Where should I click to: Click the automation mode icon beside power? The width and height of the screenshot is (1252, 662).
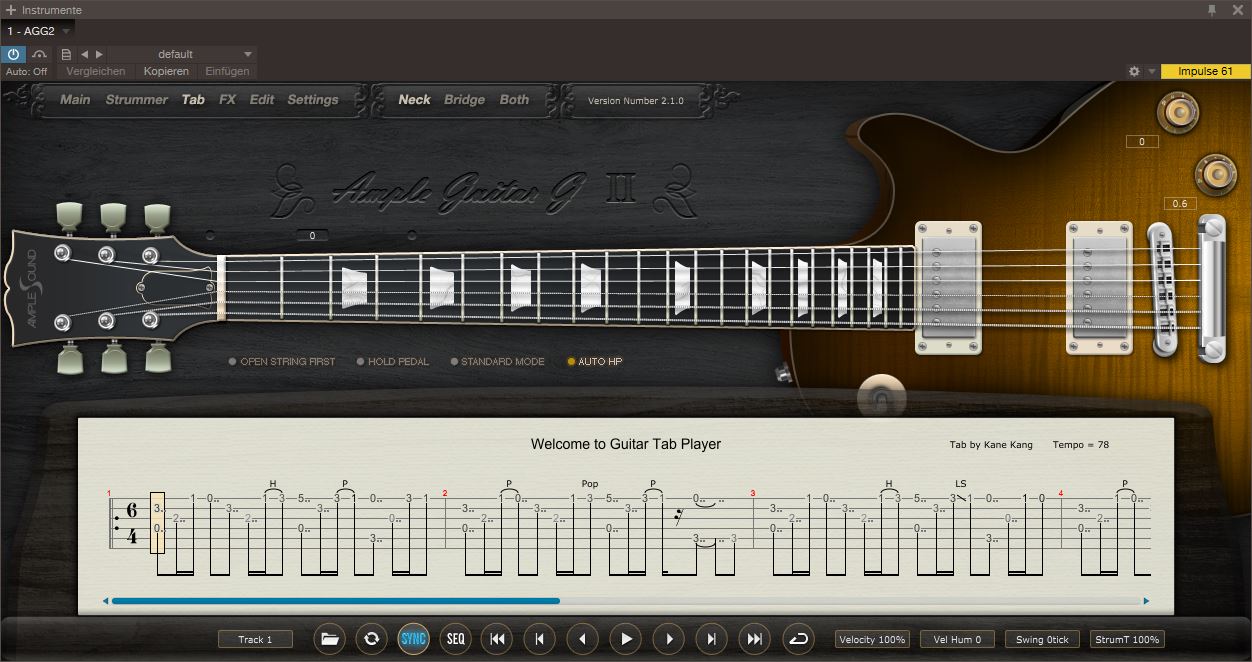(x=39, y=54)
